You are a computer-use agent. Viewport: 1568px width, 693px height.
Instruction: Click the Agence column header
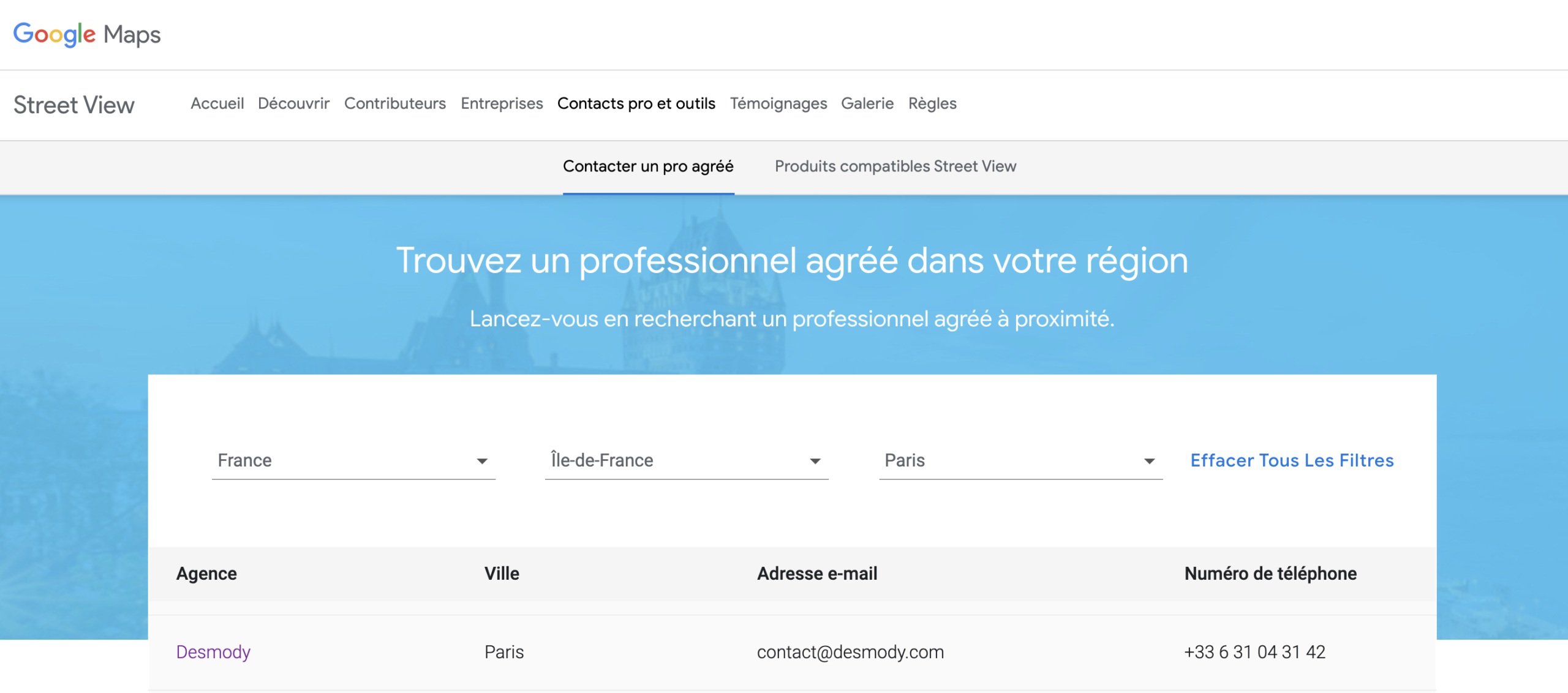pos(206,574)
